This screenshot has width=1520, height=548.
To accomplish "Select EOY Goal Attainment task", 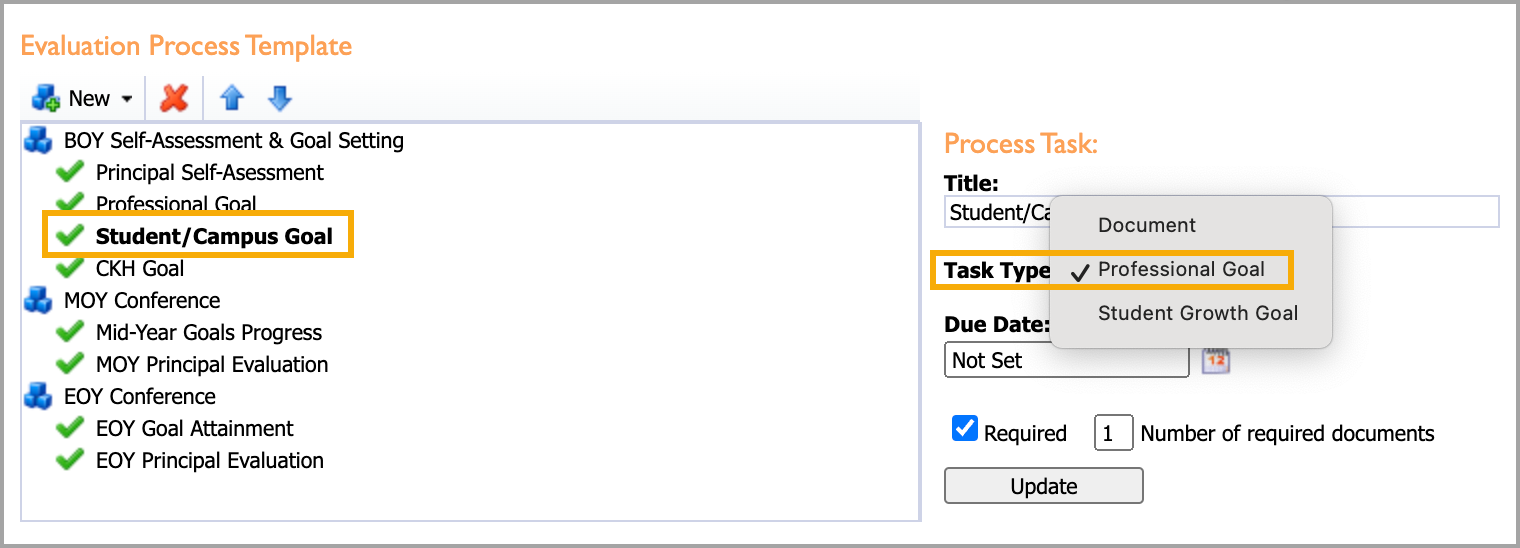I will (195, 428).
